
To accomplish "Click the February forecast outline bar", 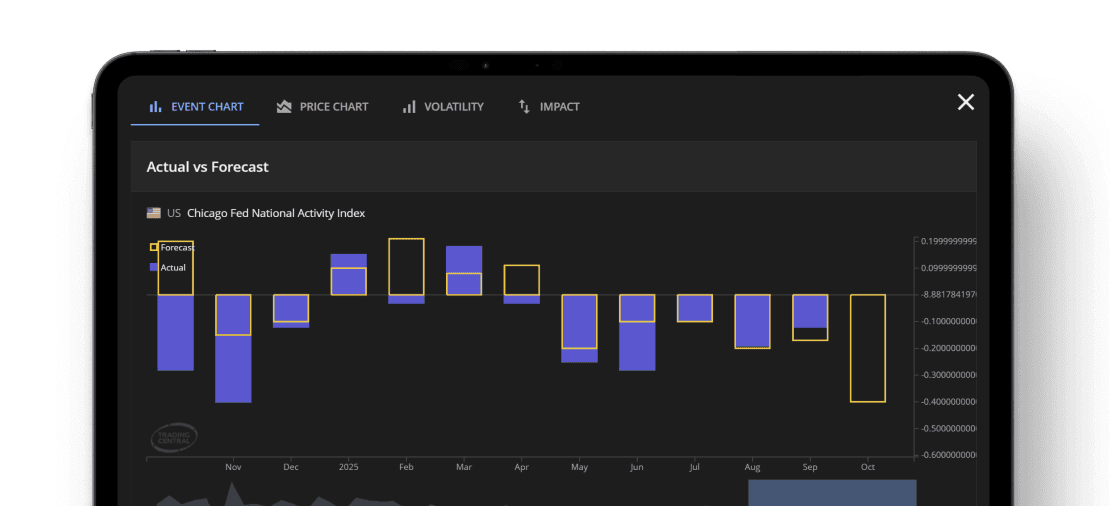I will (406, 266).
